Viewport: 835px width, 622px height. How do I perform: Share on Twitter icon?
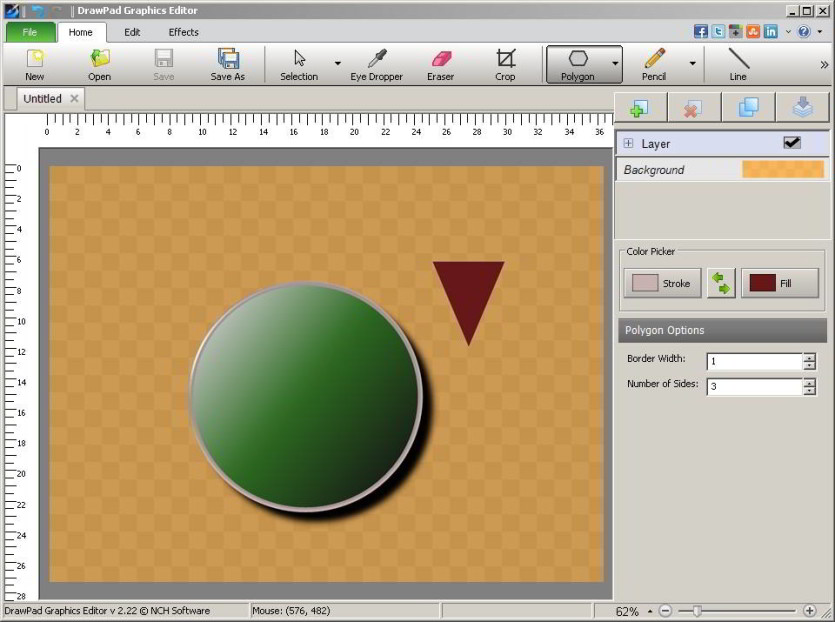(718, 31)
